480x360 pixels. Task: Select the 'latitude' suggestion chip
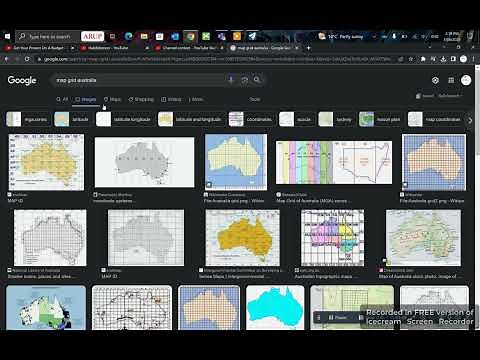72,119
